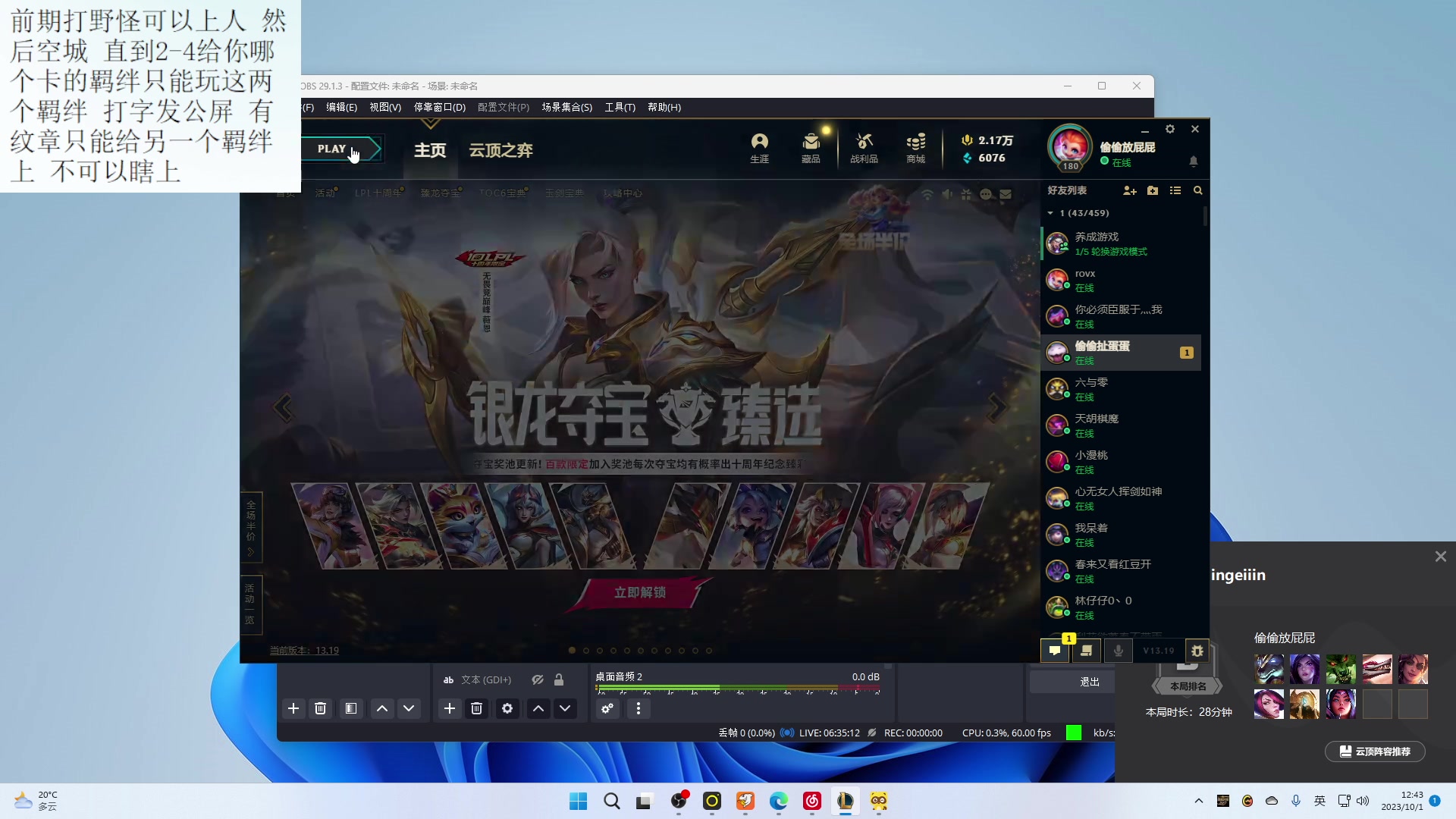The width and height of the screenshot is (1456, 819).
Task: Open the 生涯 career profile icon
Action: (759, 148)
